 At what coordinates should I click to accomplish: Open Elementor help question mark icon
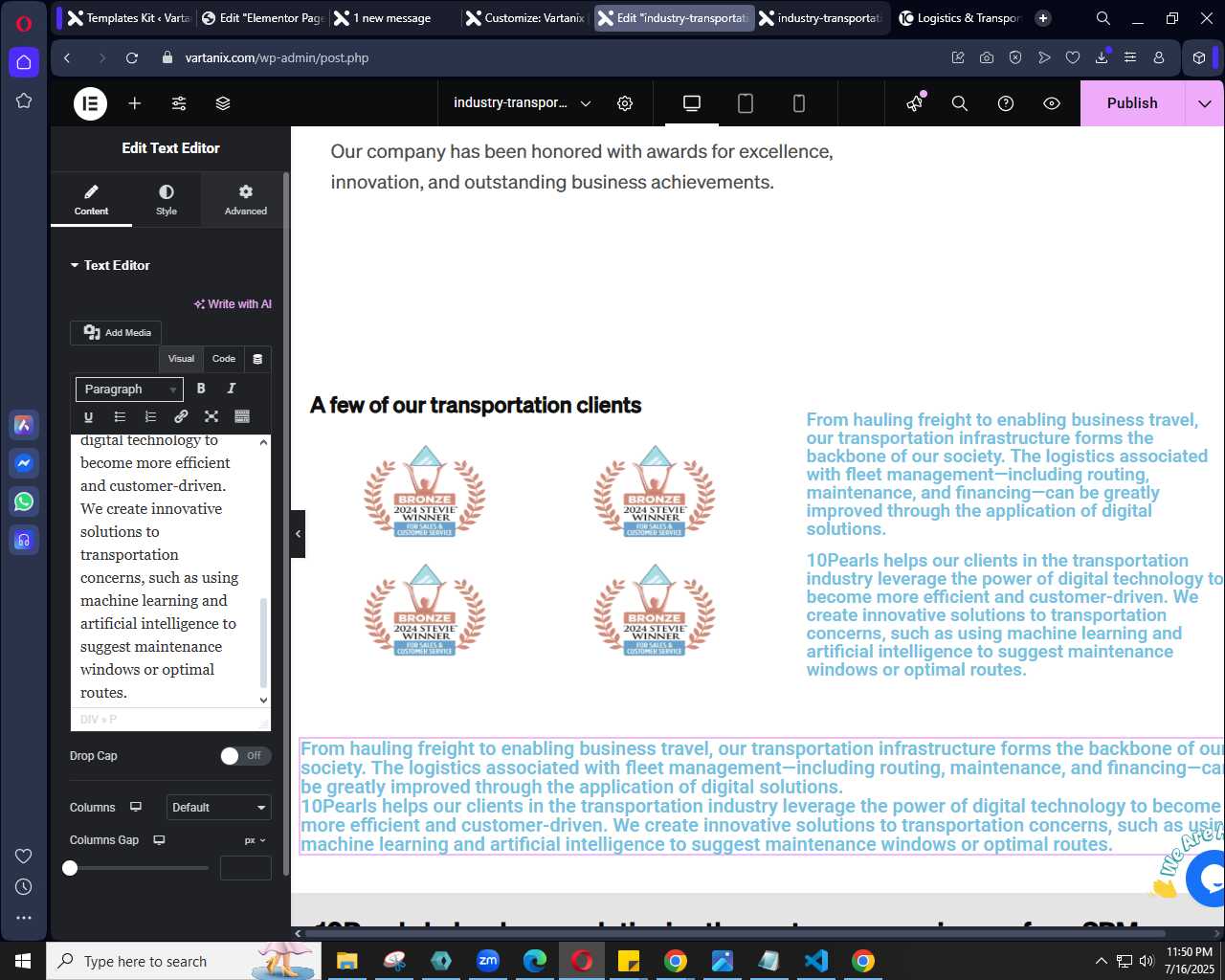(x=1006, y=103)
